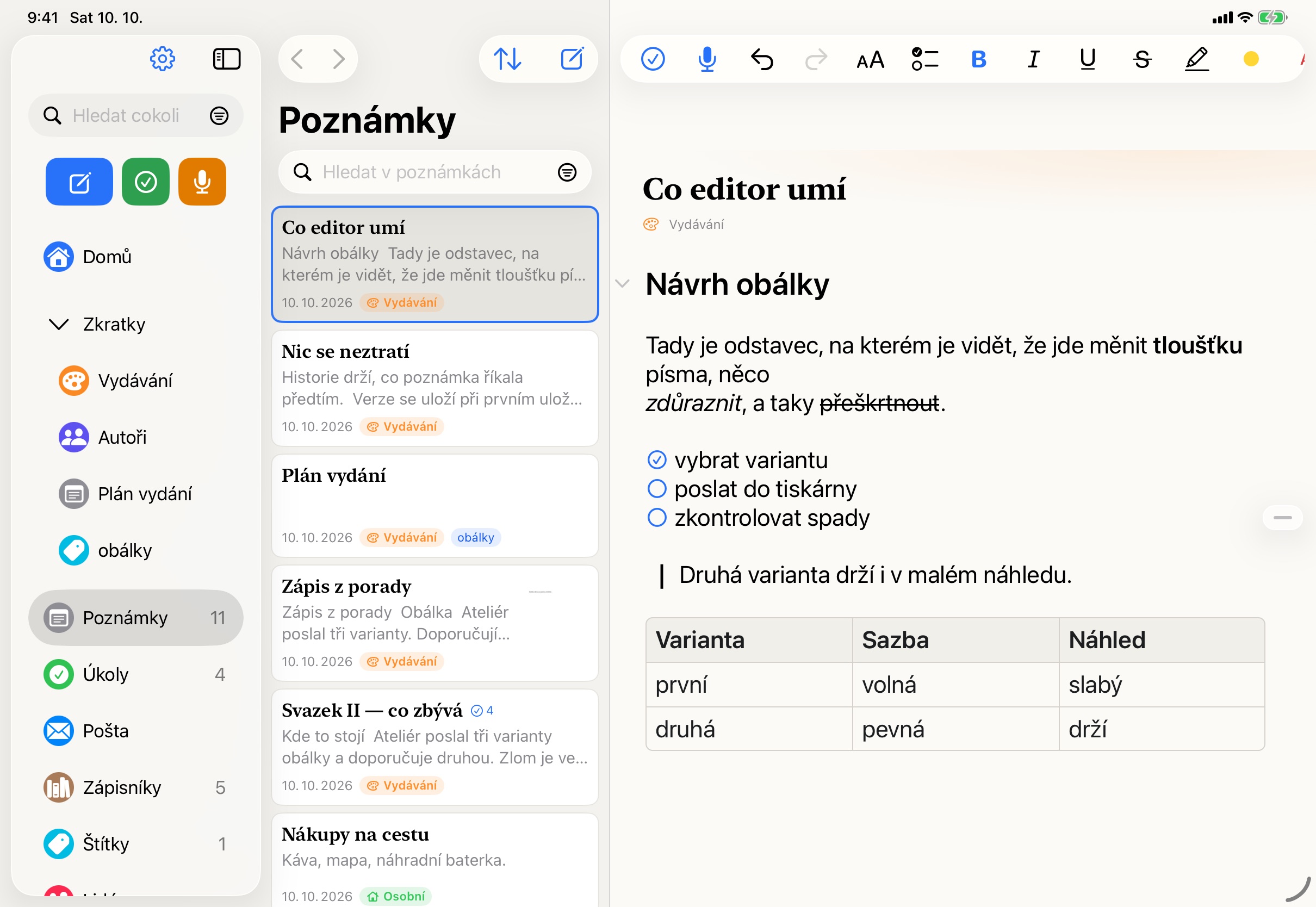Go back with left navigation arrow
Screen dimensions: 1316x907
click(297, 59)
